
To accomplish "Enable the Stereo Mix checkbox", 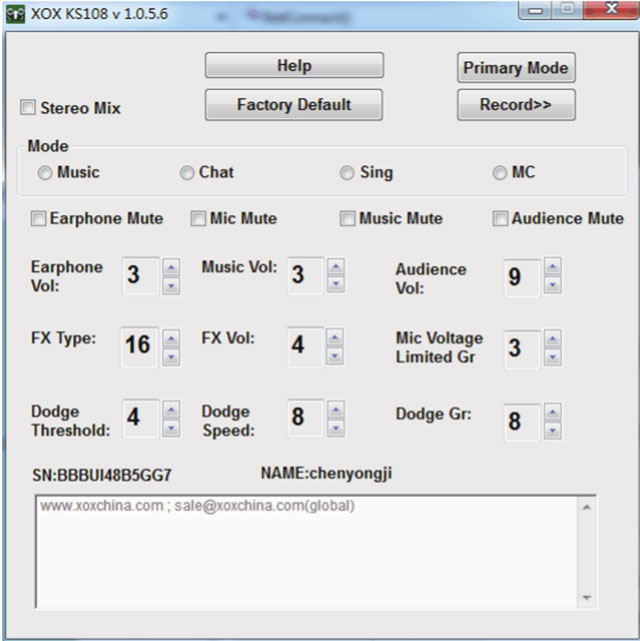I will [x=28, y=108].
